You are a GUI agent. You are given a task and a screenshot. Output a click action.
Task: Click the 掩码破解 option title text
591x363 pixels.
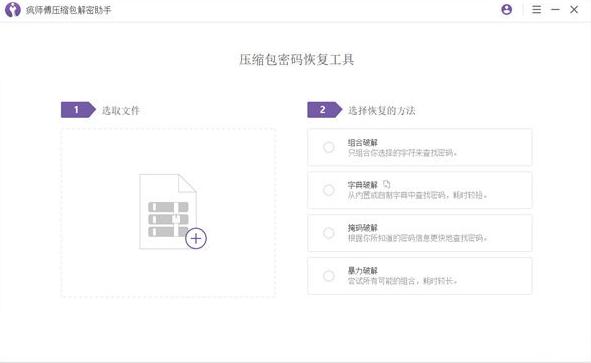(362, 228)
